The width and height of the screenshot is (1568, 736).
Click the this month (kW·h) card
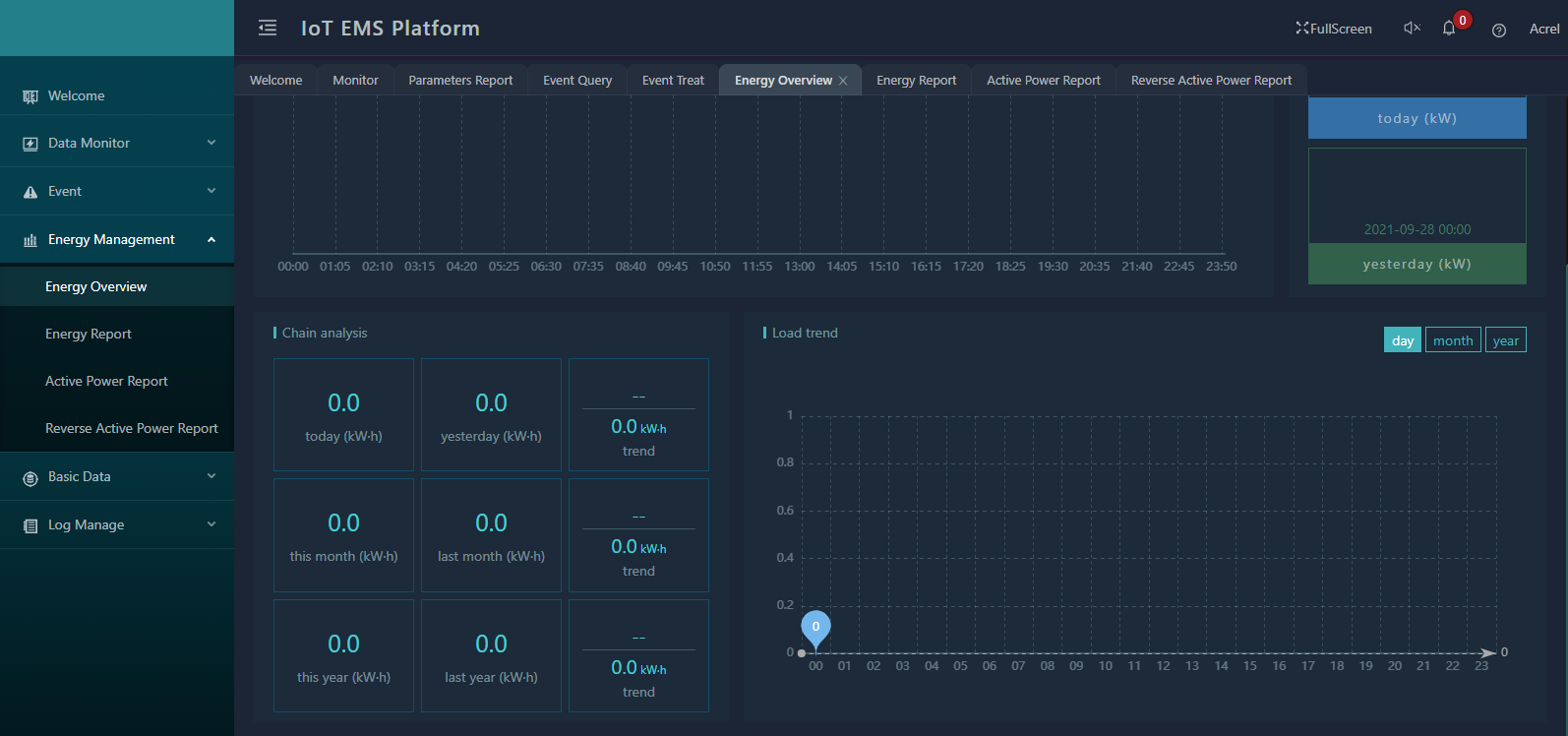click(x=343, y=535)
